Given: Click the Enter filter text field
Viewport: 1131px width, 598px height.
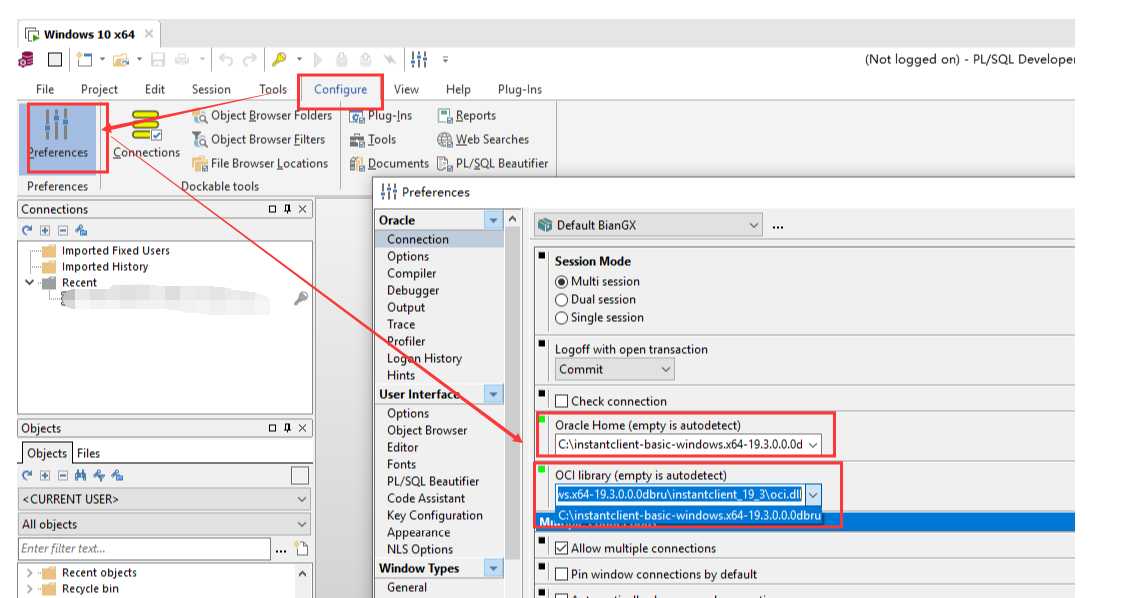Looking at the screenshot, I should (144, 549).
